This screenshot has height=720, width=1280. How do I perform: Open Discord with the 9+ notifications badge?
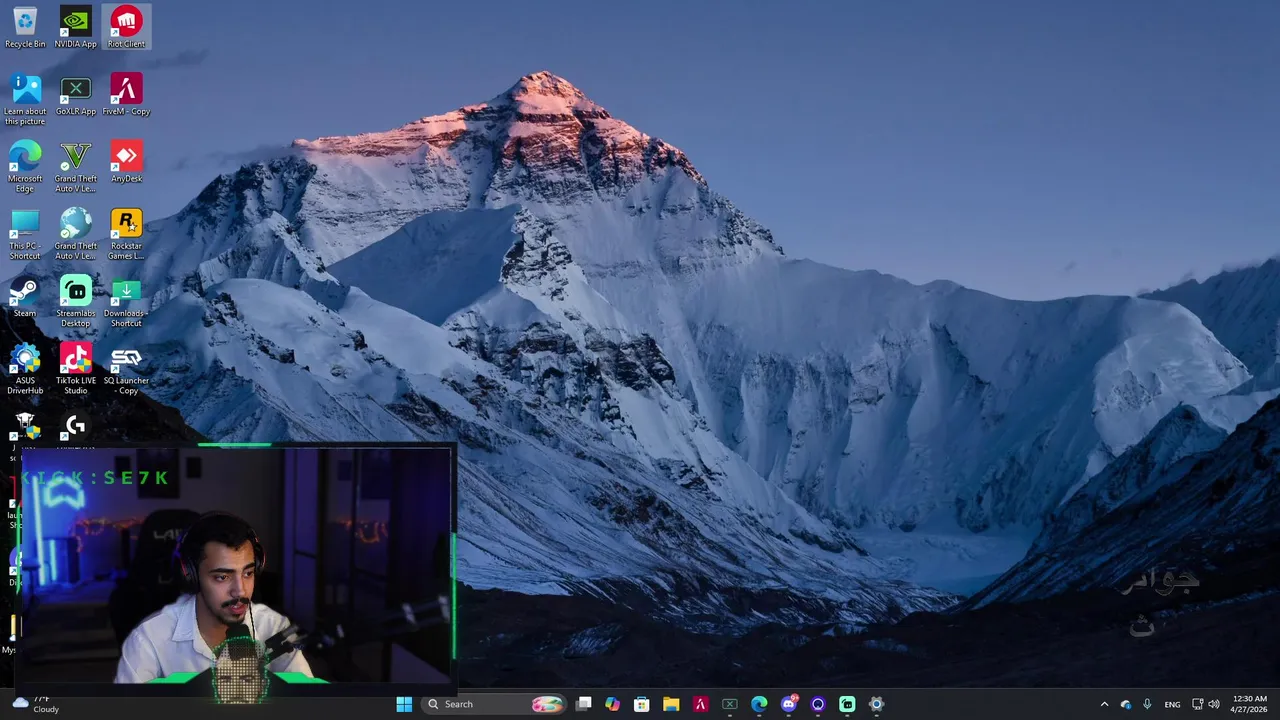pyautogui.click(x=789, y=704)
